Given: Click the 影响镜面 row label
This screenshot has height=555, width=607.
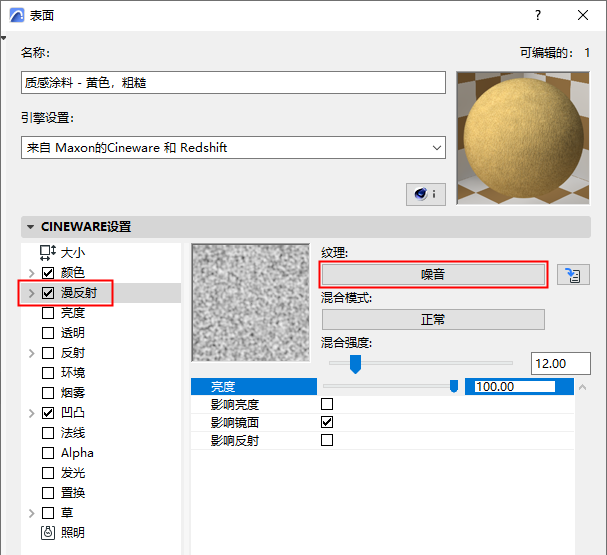Looking at the screenshot, I should [x=235, y=422].
